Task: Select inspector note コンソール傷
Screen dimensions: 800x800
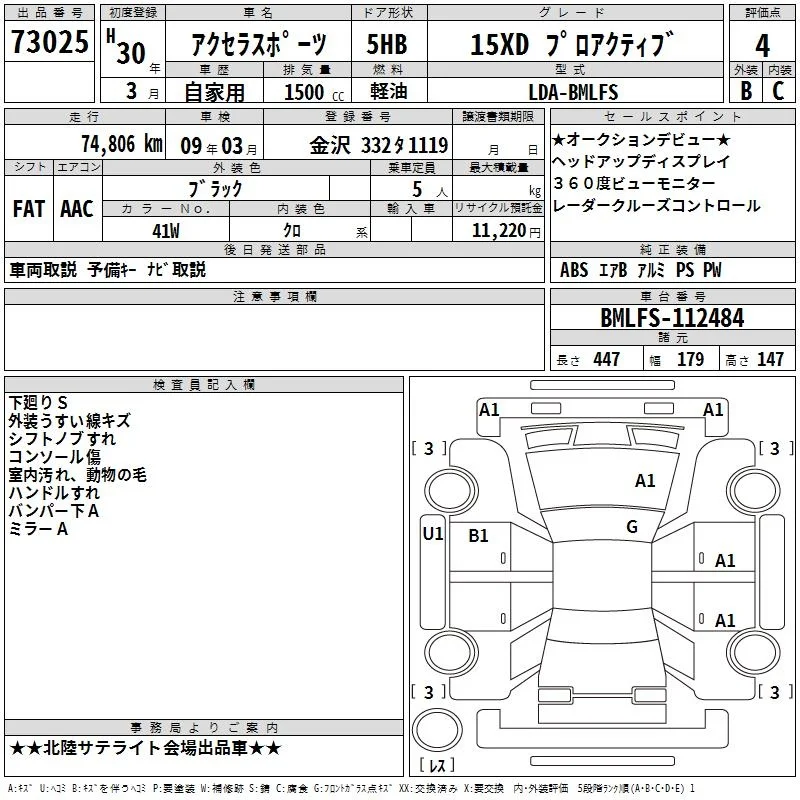Action: click(x=55, y=456)
